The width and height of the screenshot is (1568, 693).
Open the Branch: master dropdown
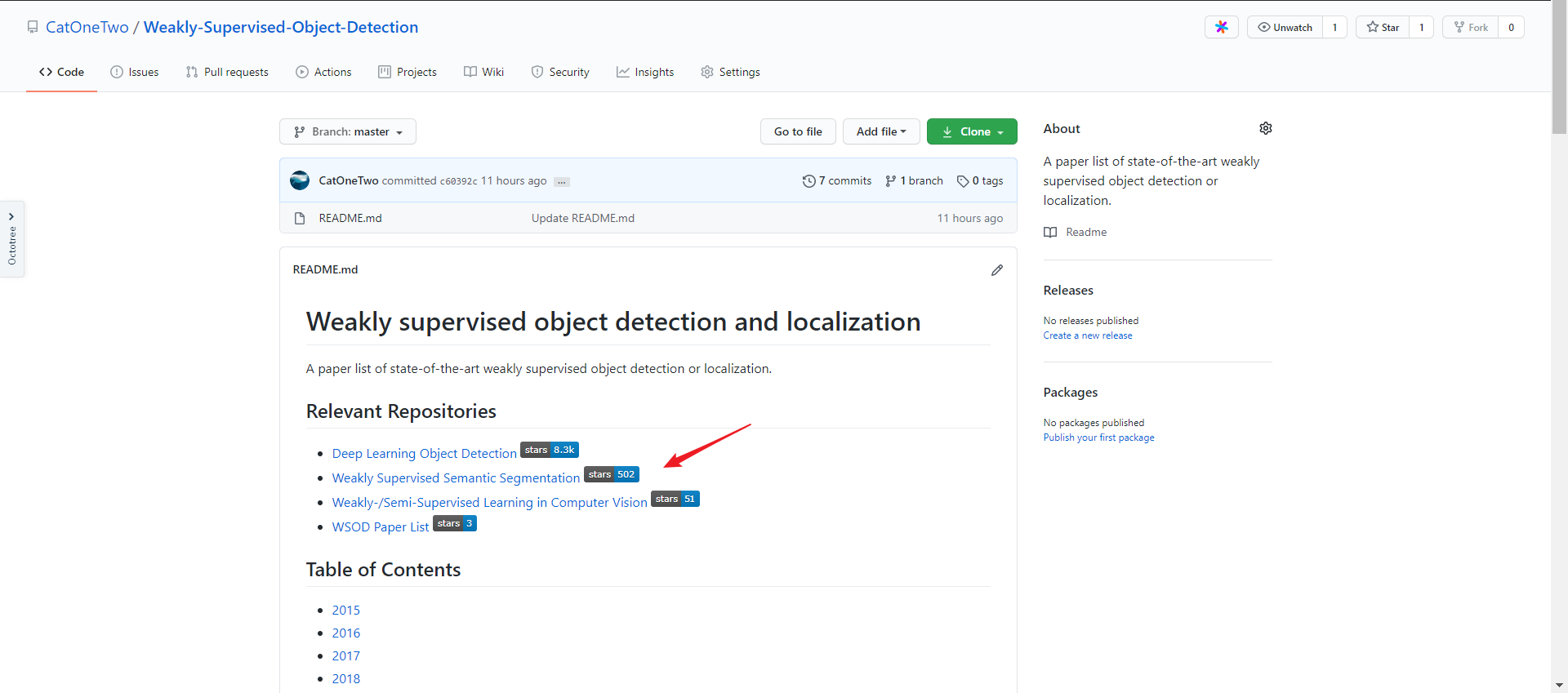(348, 131)
